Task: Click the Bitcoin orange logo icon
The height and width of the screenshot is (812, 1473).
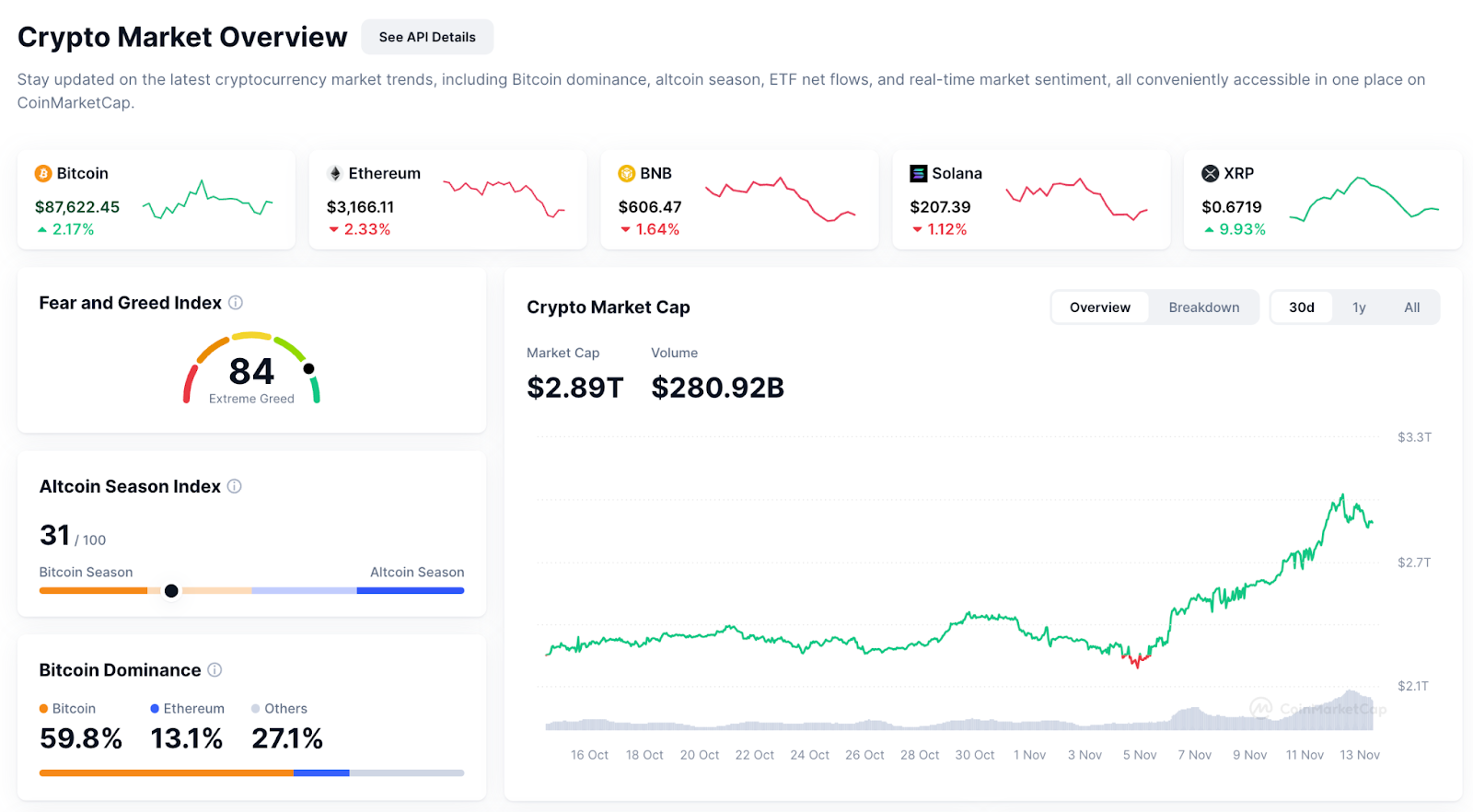Action: tap(43, 173)
